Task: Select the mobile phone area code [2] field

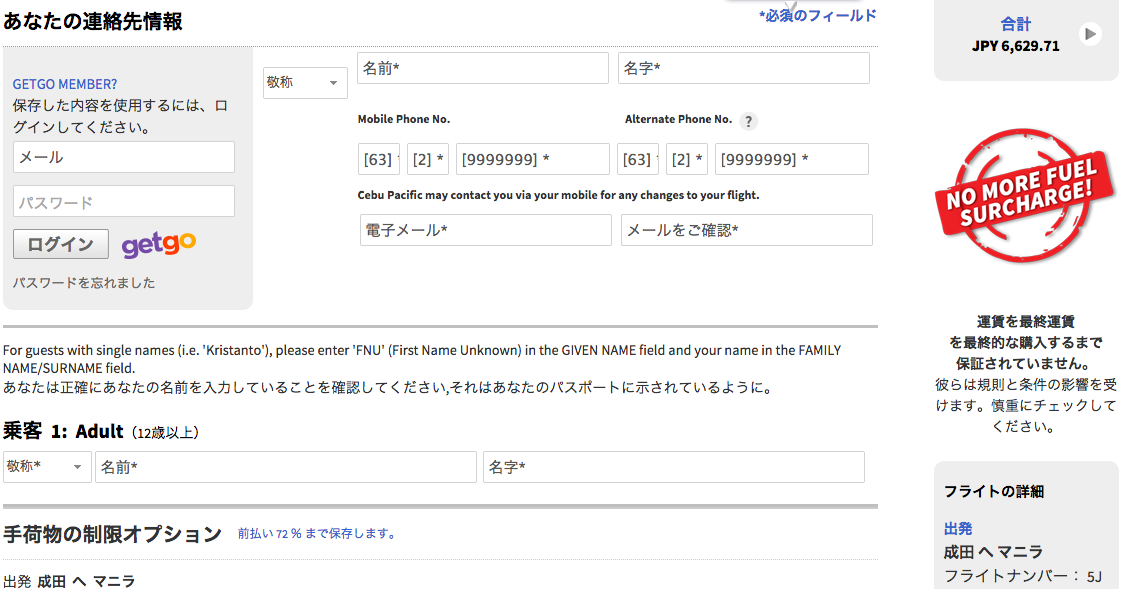Action: pyautogui.click(x=428, y=159)
